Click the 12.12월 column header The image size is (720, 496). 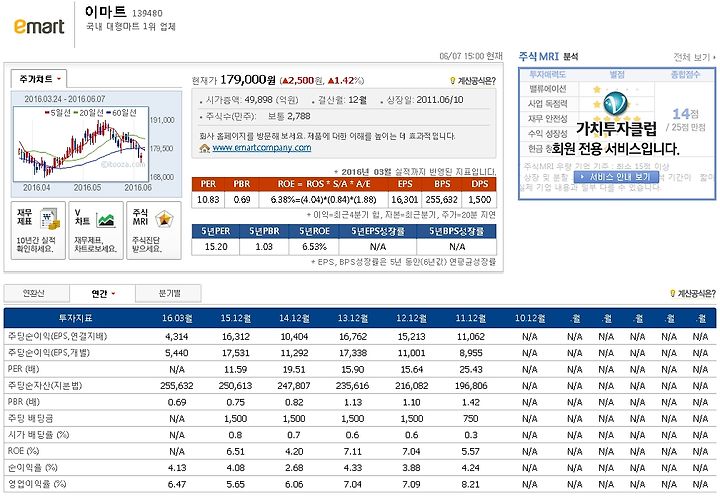[x=411, y=318]
